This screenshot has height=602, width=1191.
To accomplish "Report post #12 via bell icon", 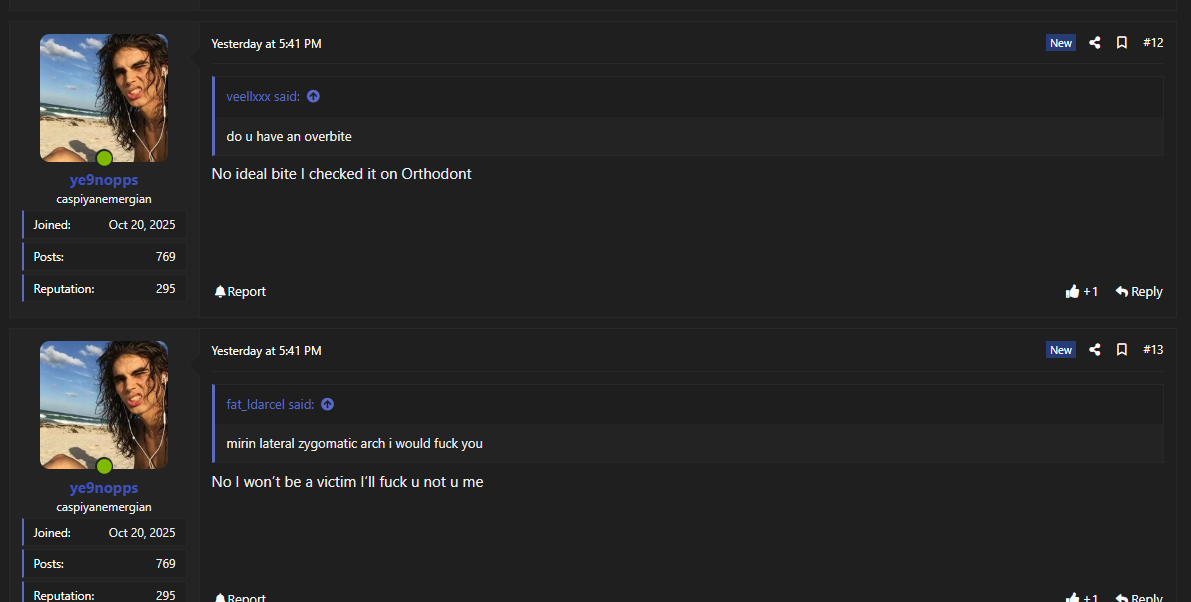I will click(240, 292).
